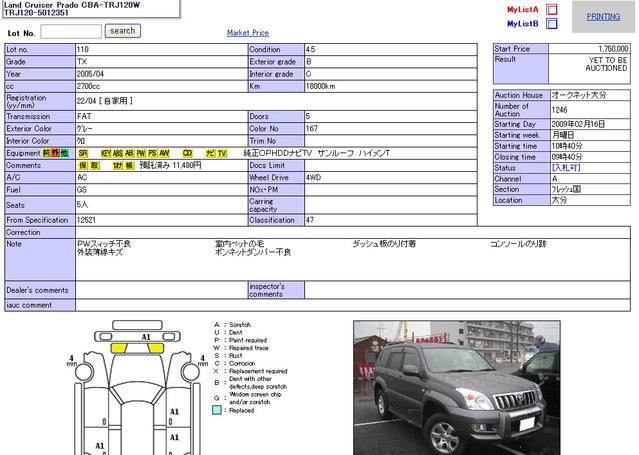Viewport: 639px width, 455px height.
Task: Click the PRINTING link
Action: click(603, 17)
